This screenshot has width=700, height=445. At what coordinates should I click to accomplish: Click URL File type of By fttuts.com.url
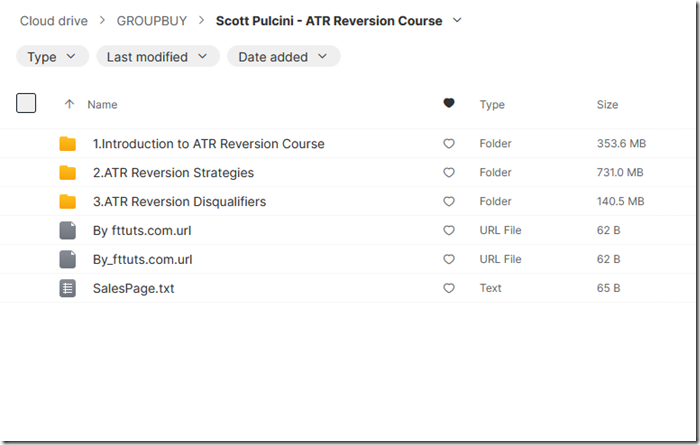point(500,230)
